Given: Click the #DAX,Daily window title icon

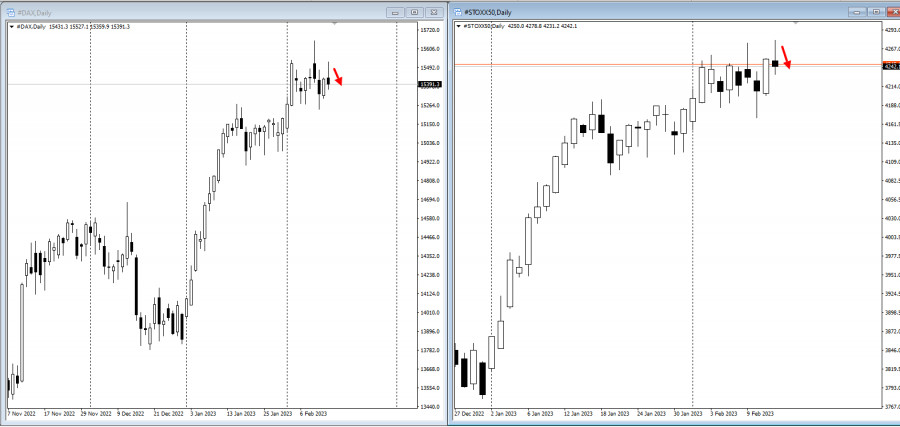Looking at the screenshot, I should click(10, 13).
